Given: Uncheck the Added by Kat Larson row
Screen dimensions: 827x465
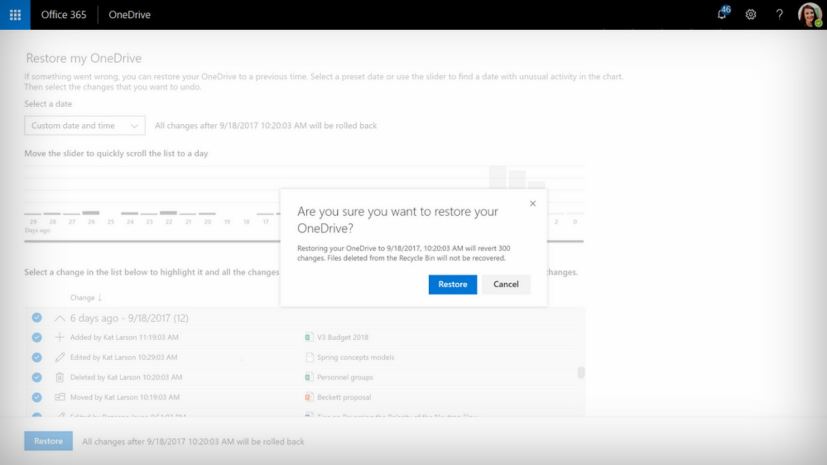Looking at the screenshot, I should (x=36, y=337).
